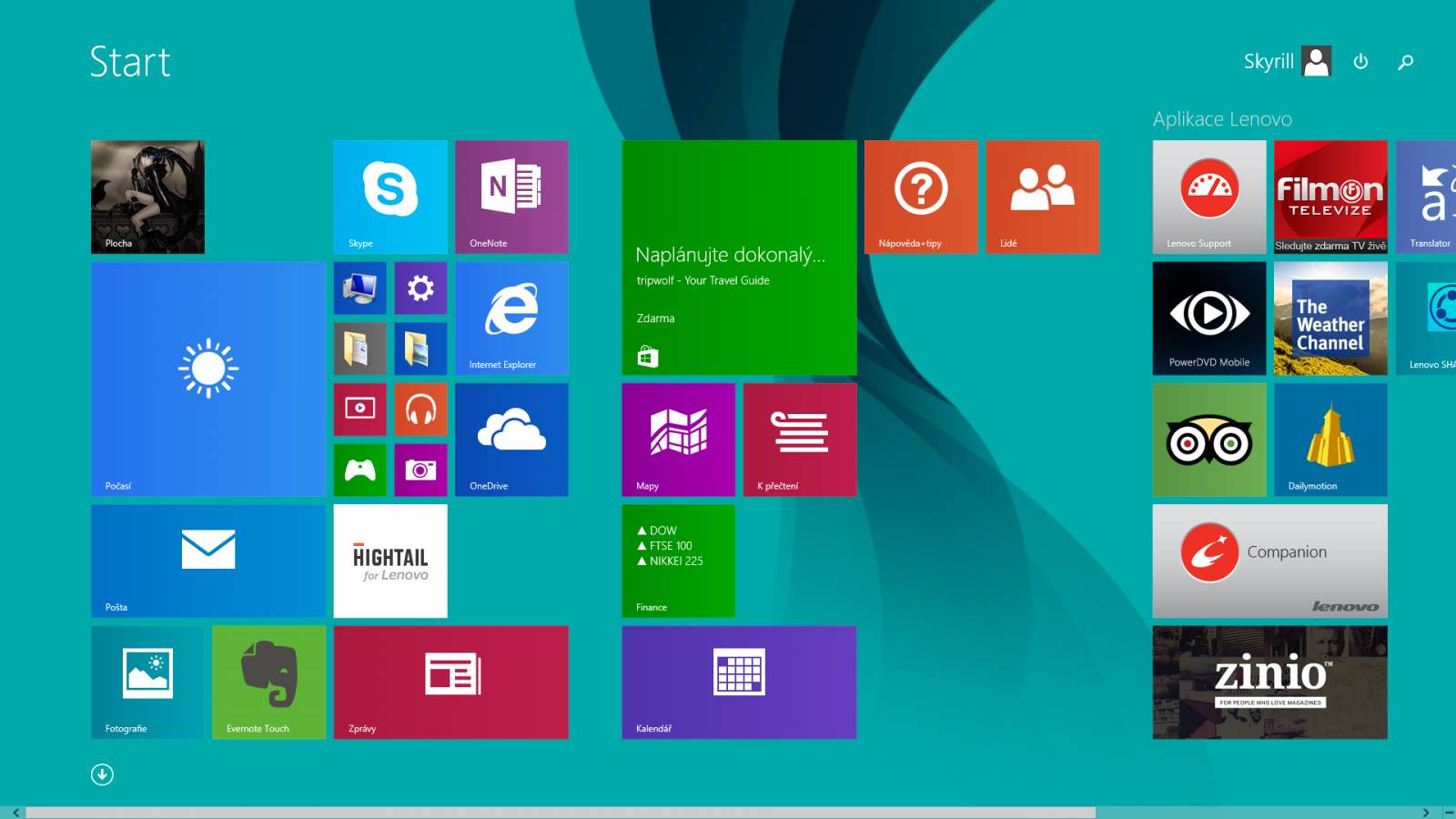Click the scrollbar left arrow
Image resolution: width=1456 pixels, height=819 pixels.
15,813
